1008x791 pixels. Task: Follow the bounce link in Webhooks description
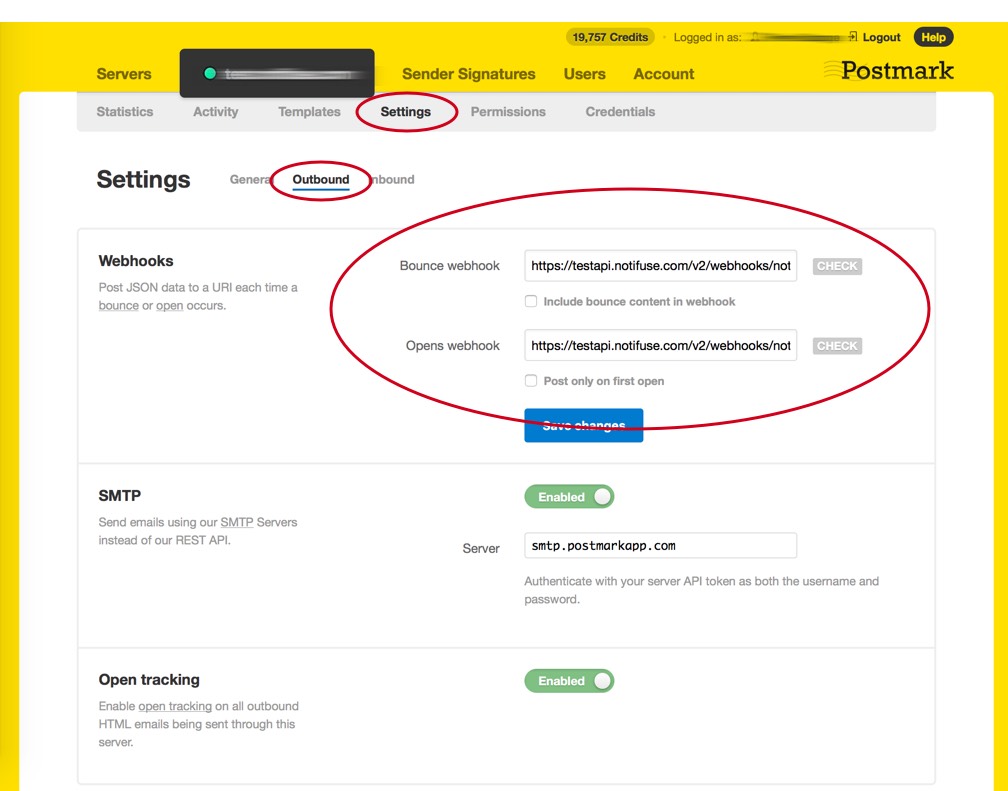[x=118, y=305]
